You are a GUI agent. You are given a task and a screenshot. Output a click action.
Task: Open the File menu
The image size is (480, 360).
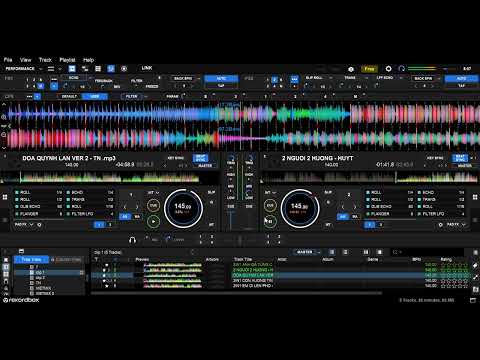point(8,60)
